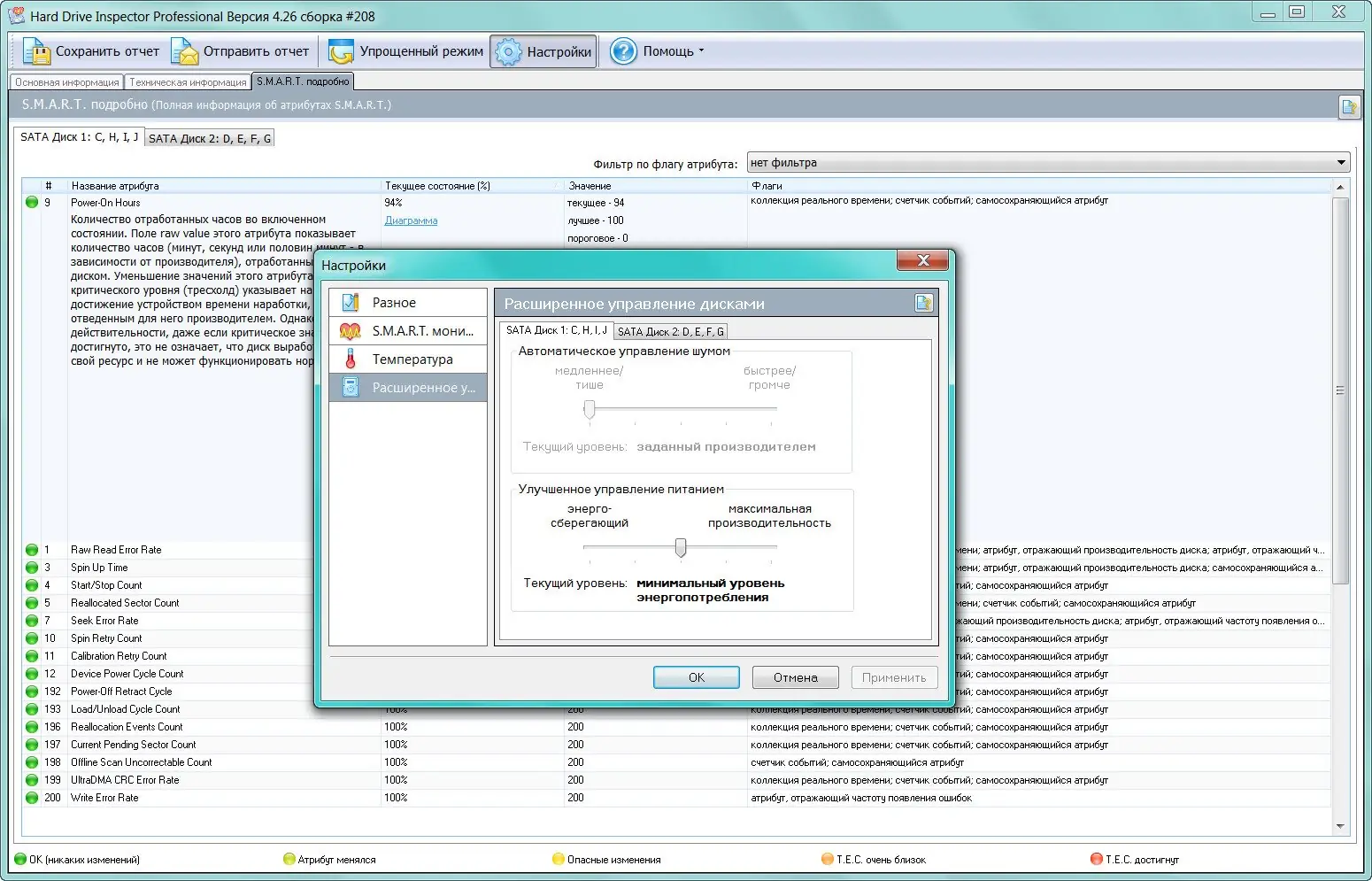Click the Отмена button
1372x881 pixels.
click(x=796, y=677)
